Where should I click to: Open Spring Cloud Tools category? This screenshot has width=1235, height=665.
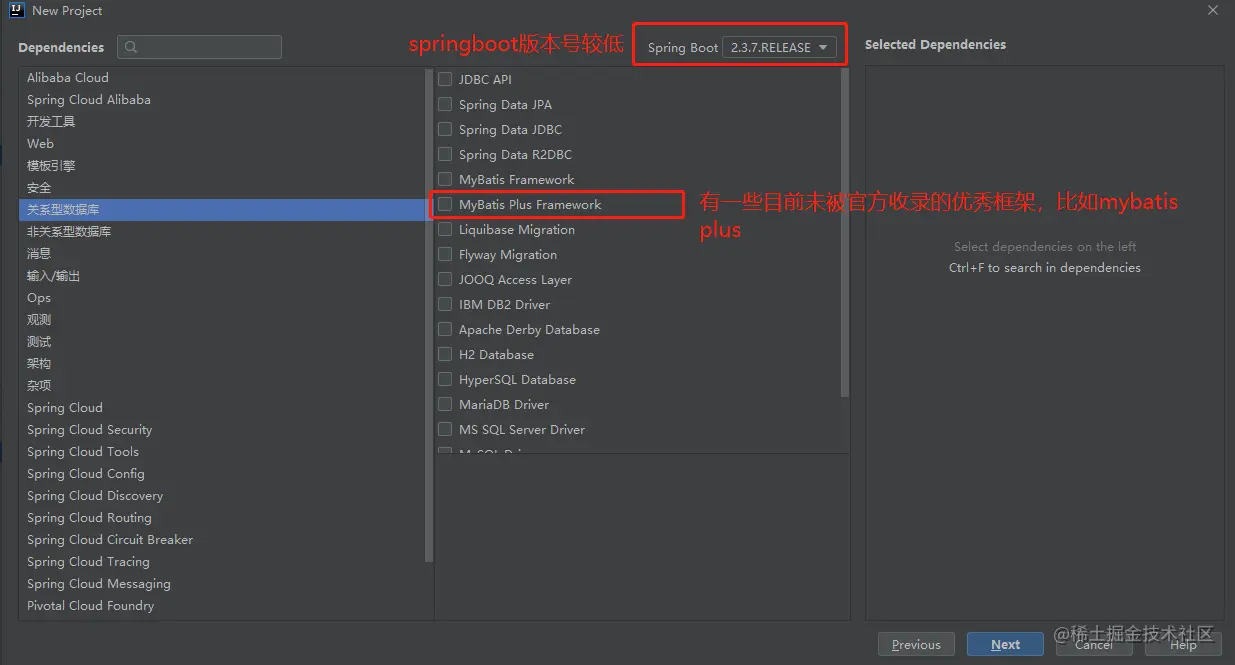click(x=222, y=451)
